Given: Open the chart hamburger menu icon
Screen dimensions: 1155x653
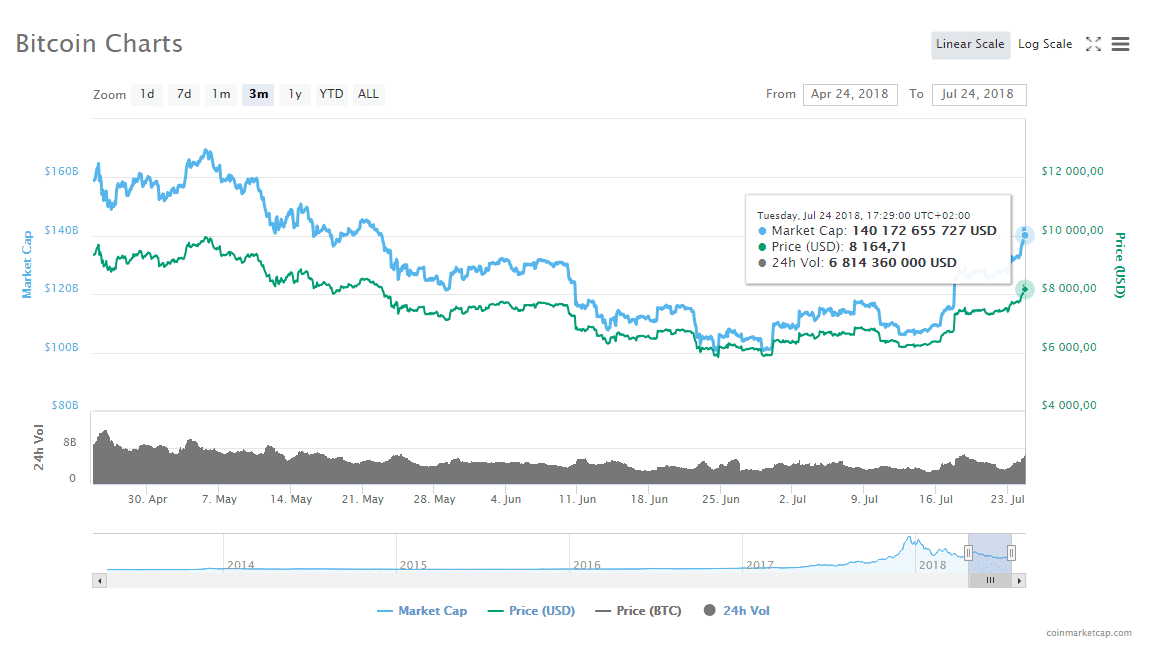Looking at the screenshot, I should point(1120,44).
